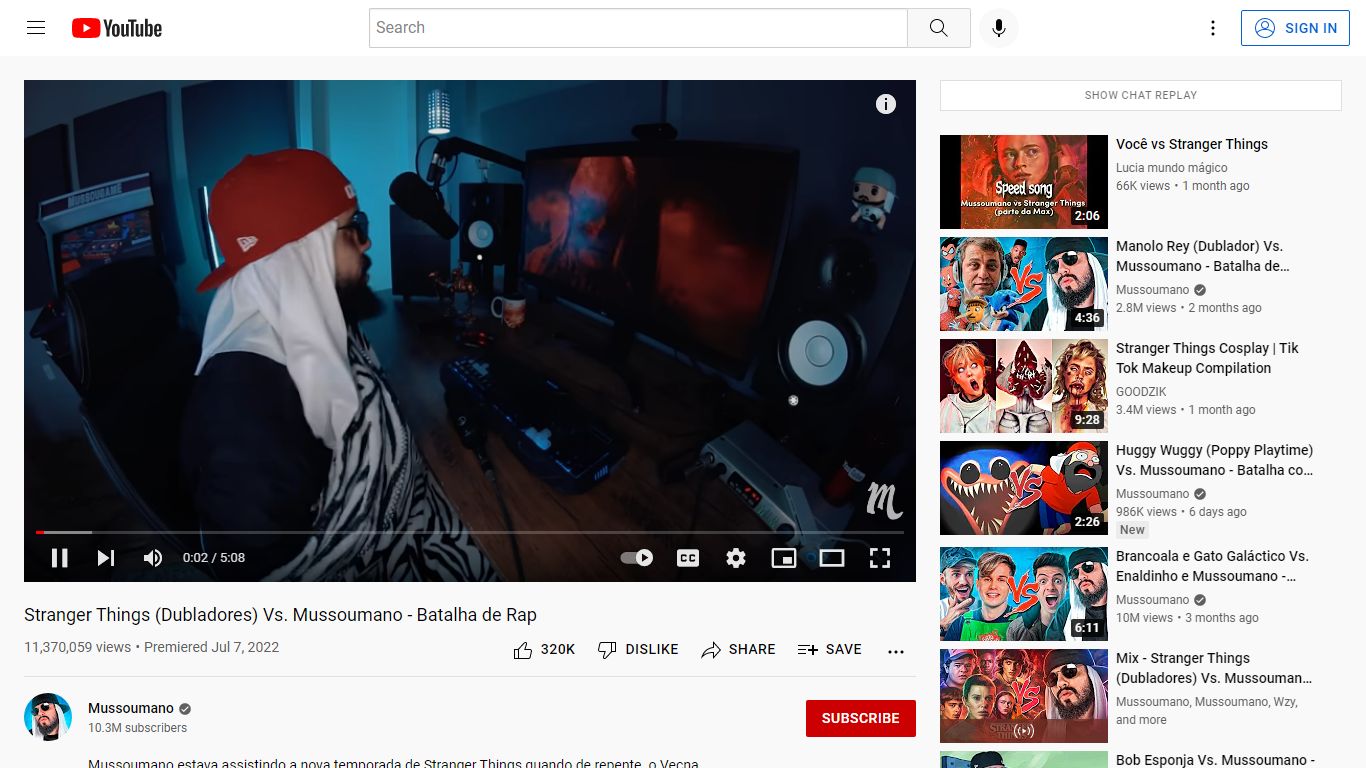
Task: Toggle the autoplay switch
Action: [x=637, y=558]
